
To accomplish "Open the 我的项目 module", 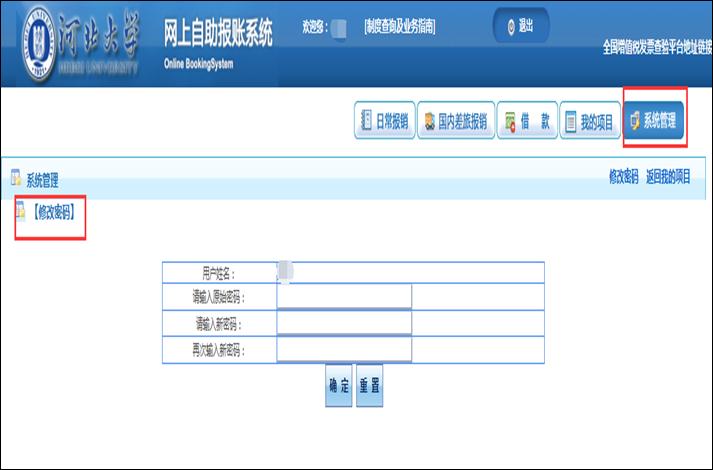I will point(587,122).
